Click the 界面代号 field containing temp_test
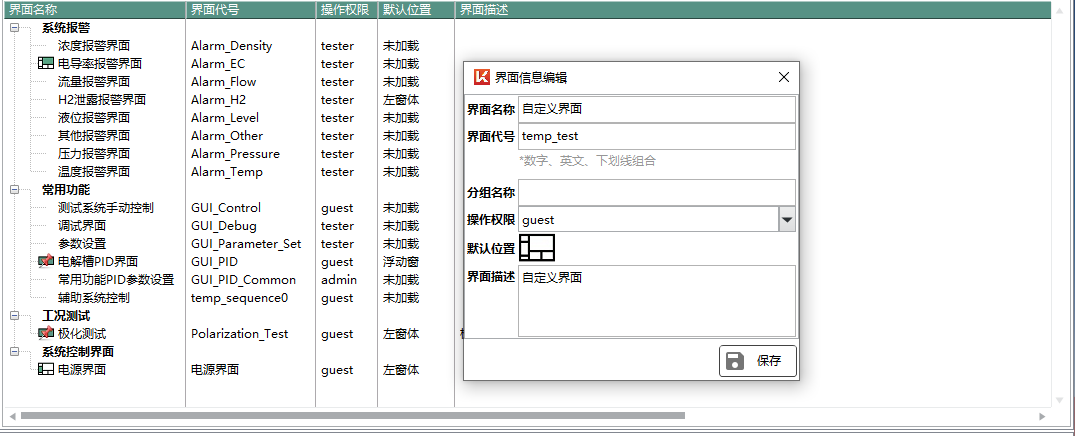 tap(656, 136)
